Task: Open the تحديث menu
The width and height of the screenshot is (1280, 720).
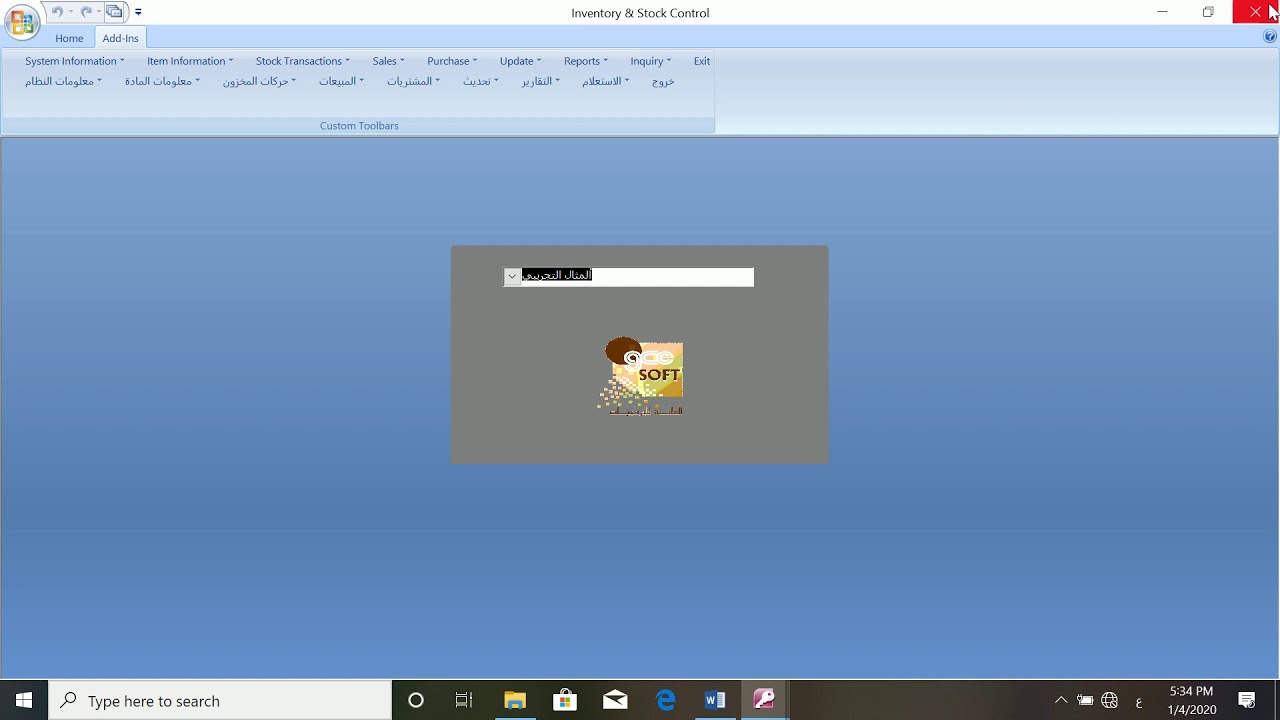Action: (481, 81)
